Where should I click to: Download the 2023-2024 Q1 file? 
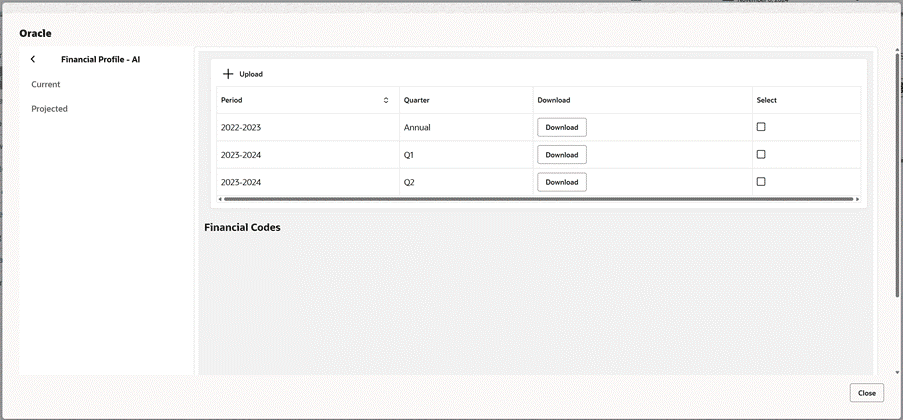561,154
